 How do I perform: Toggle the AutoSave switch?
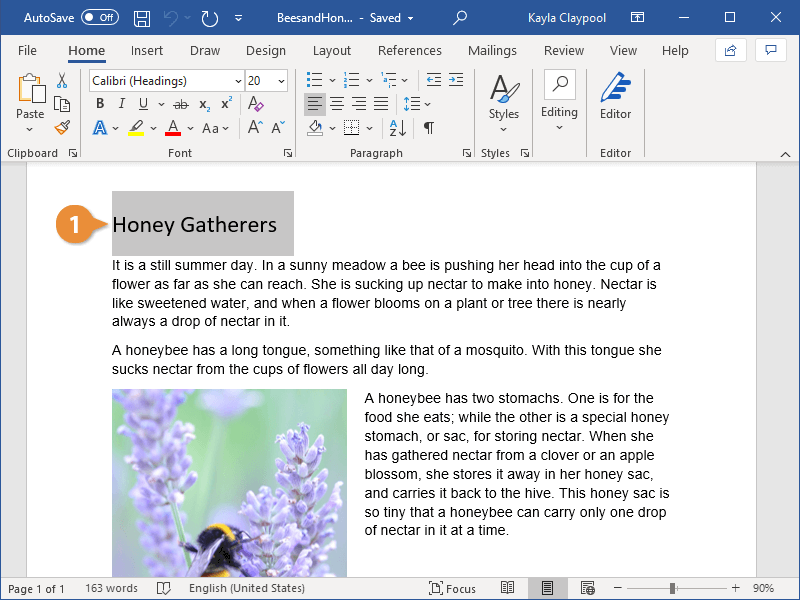click(99, 18)
